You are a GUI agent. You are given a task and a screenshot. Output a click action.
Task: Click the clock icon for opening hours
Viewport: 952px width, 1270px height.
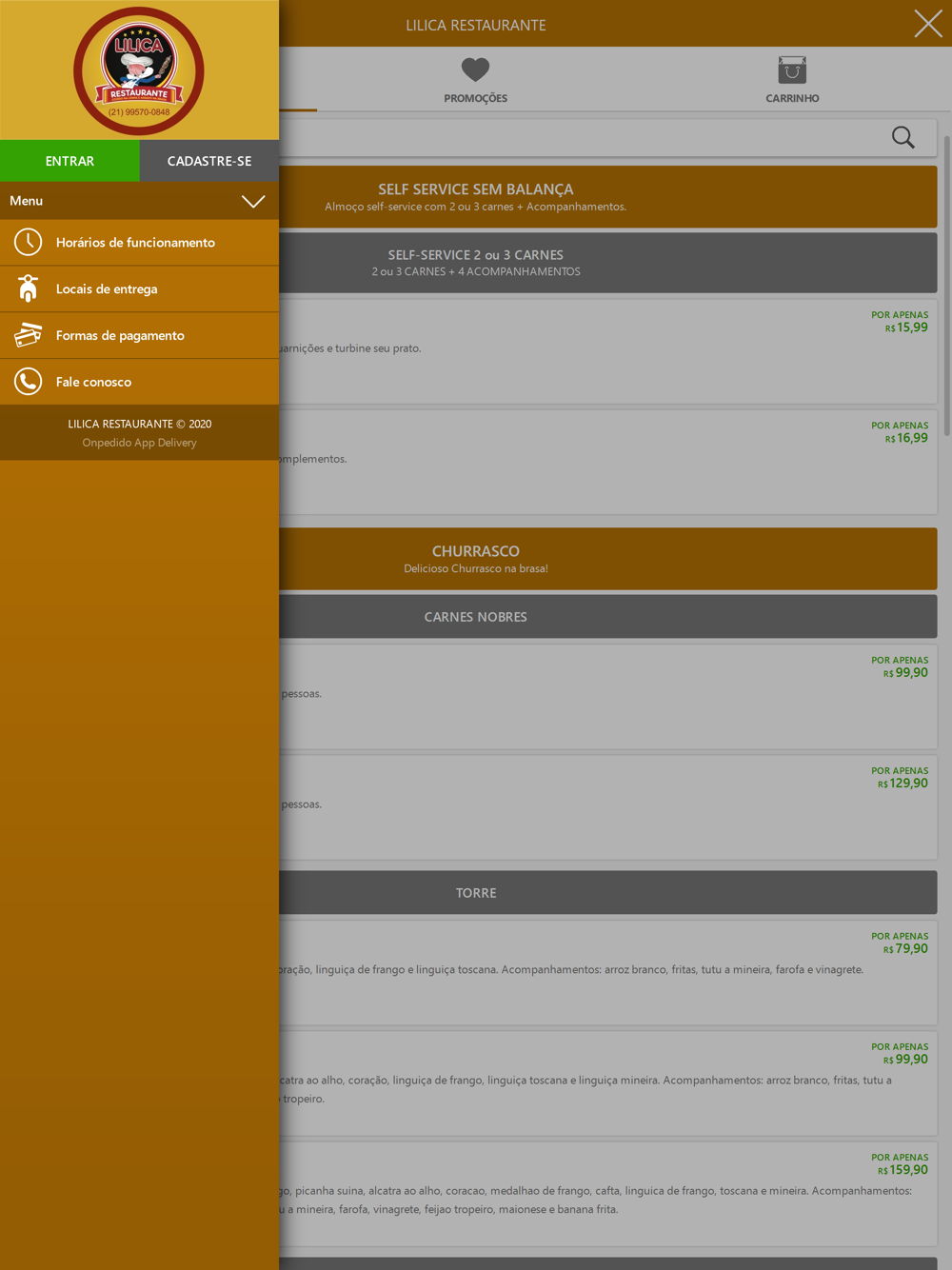(28, 242)
